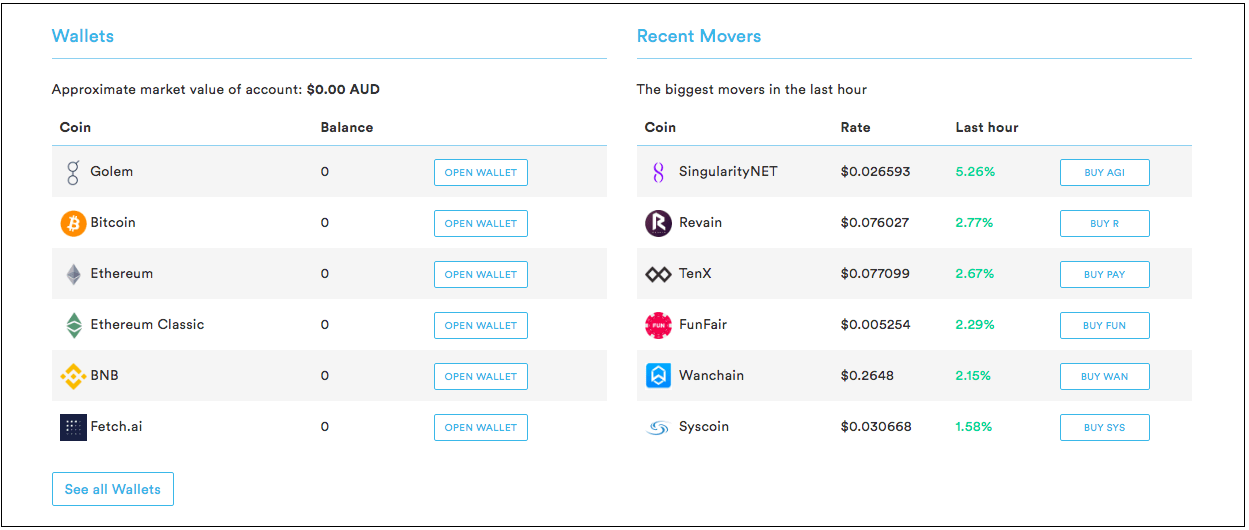Open the Fetch.ai wallet
The image size is (1249, 530).
coord(481,427)
